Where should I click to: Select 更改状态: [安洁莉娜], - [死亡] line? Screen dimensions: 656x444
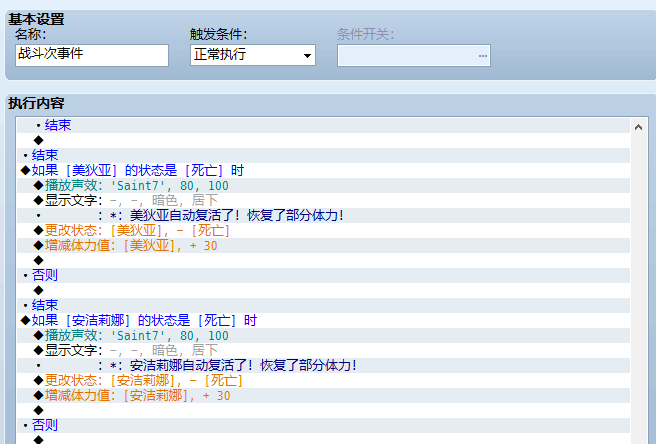[x=323, y=381]
